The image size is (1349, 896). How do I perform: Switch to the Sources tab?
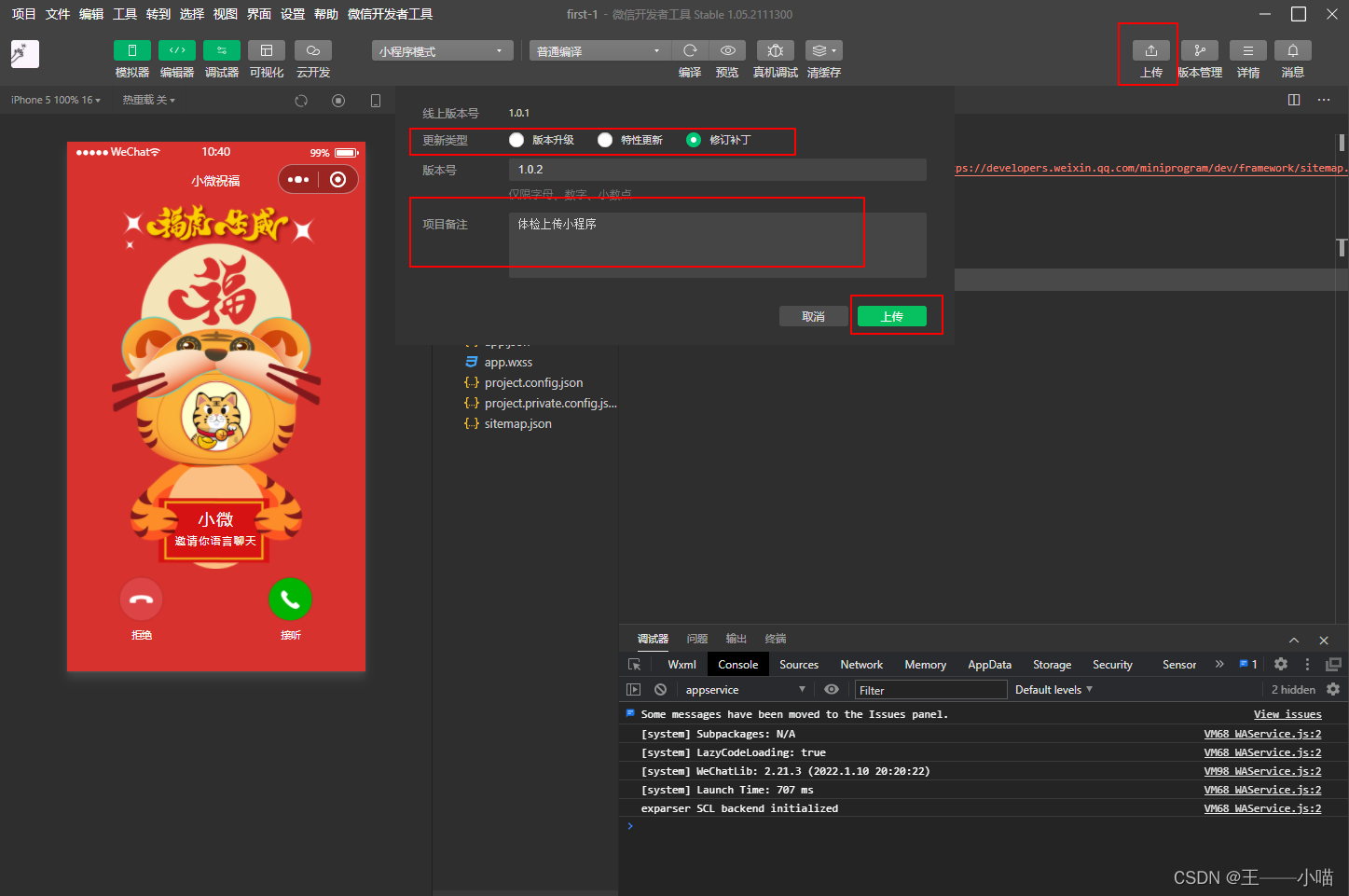pos(799,665)
